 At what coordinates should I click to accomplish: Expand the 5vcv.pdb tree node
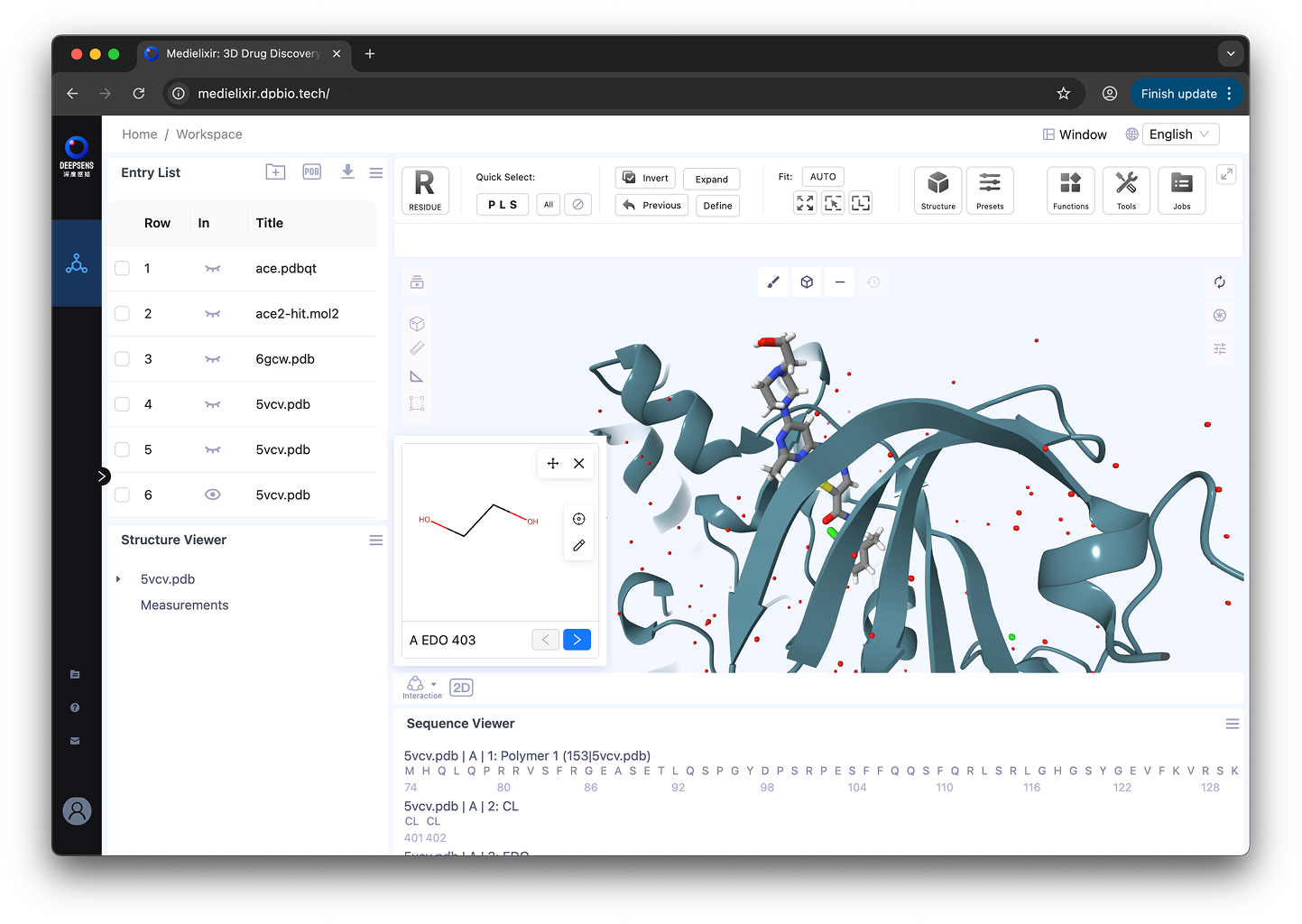click(118, 579)
